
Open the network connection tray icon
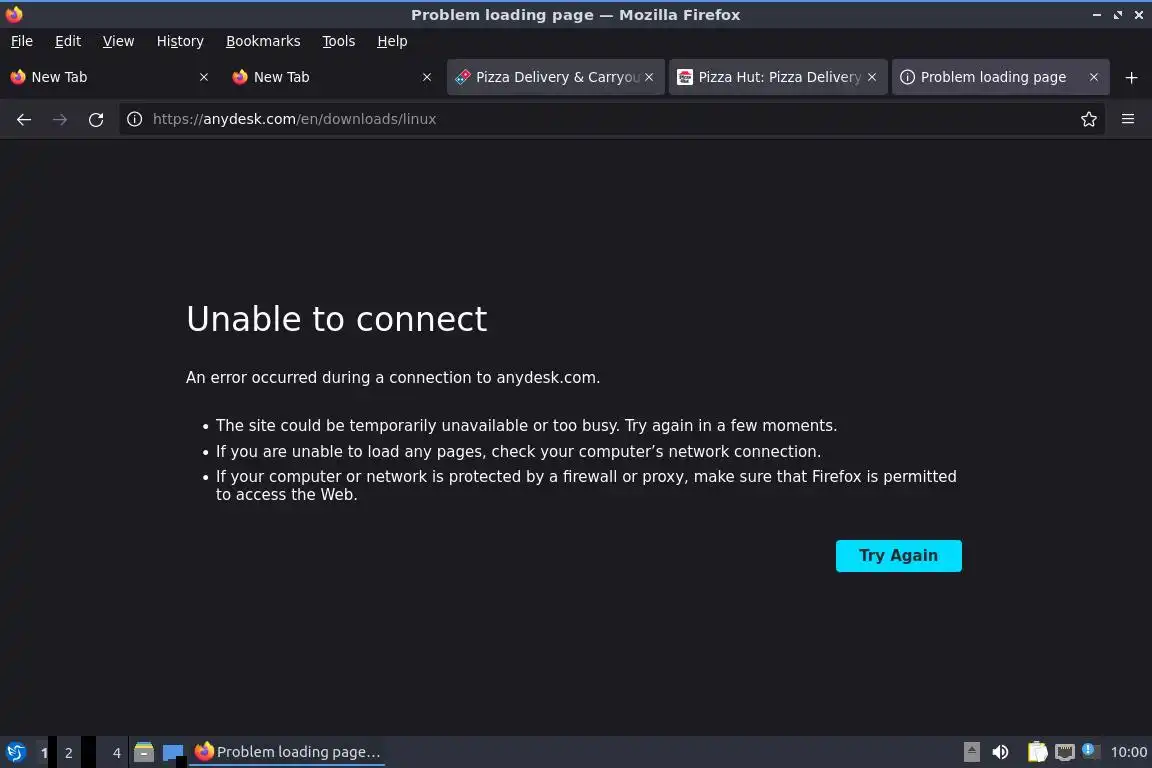pos(1065,752)
